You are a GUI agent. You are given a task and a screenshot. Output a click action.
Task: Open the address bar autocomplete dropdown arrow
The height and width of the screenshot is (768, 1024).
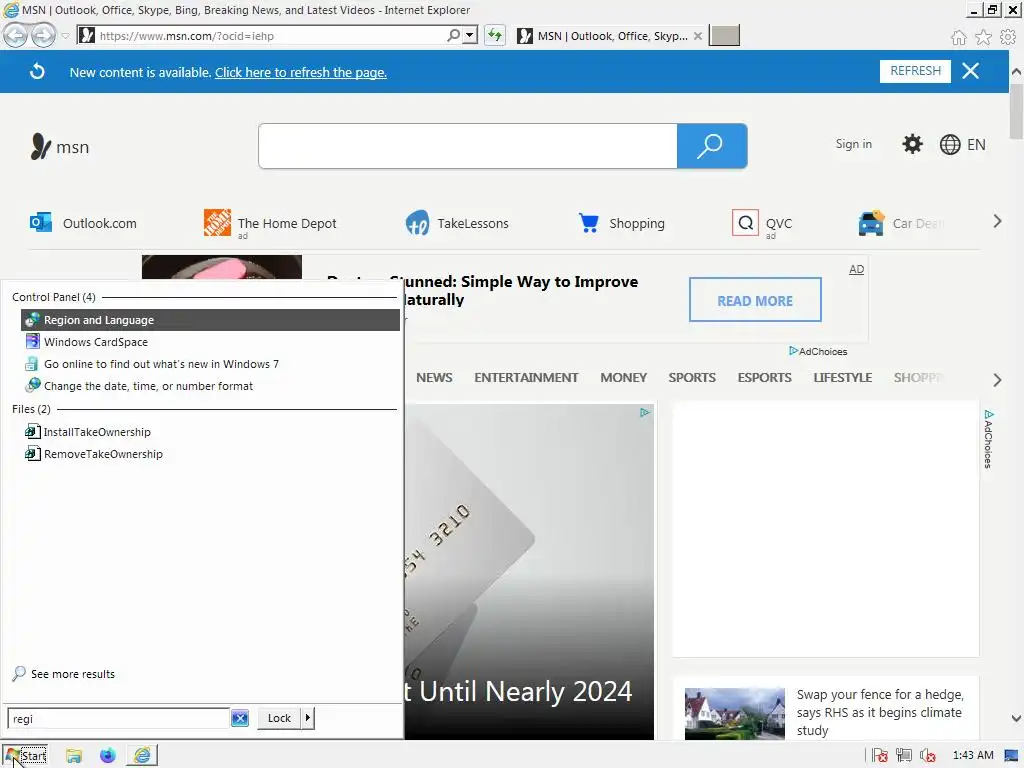coord(470,35)
